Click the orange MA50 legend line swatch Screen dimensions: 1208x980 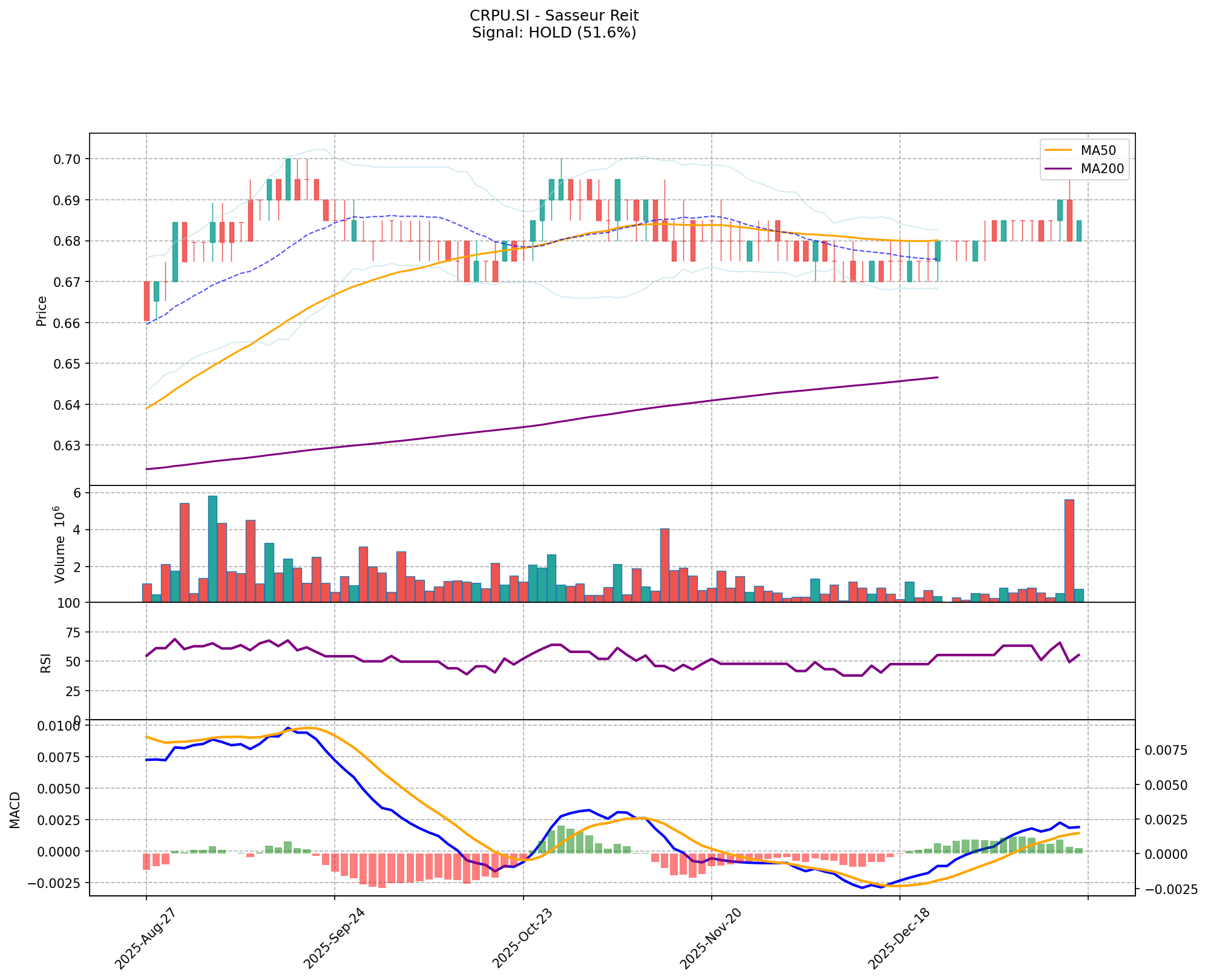1059,149
